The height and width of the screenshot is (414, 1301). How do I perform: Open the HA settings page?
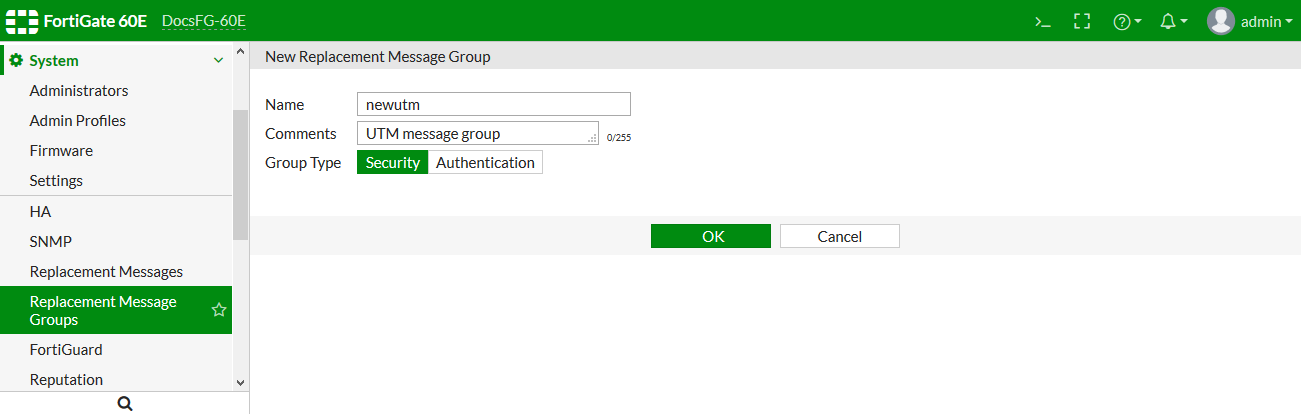click(40, 212)
